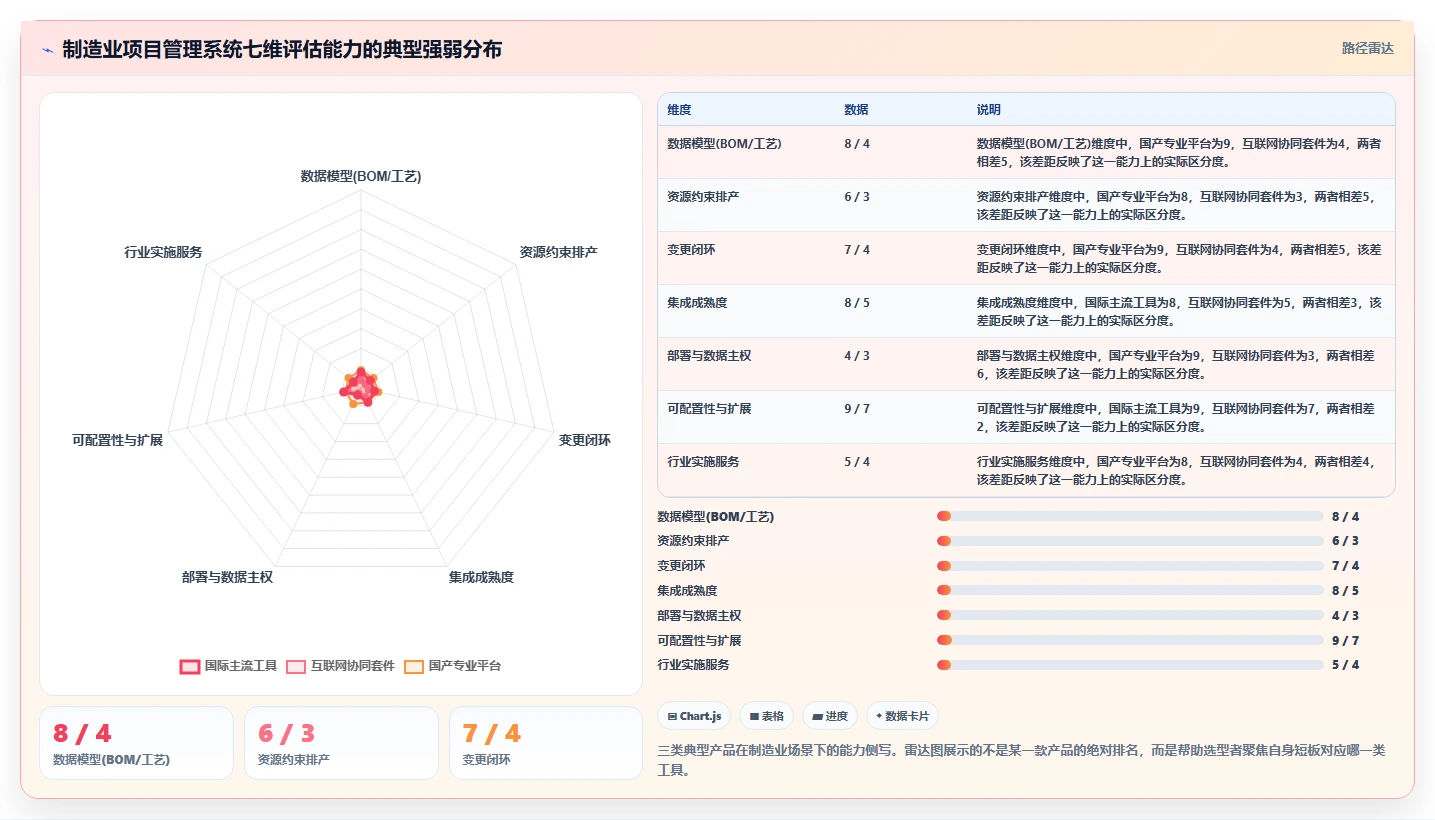Click the data points at the radar center

[361, 388]
